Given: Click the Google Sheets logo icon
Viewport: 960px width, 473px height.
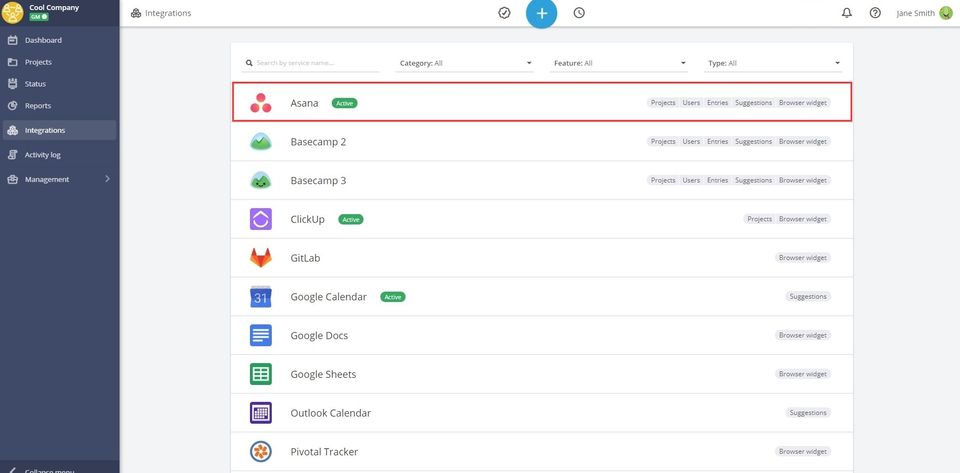Looking at the screenshot, I should (261, 374).
